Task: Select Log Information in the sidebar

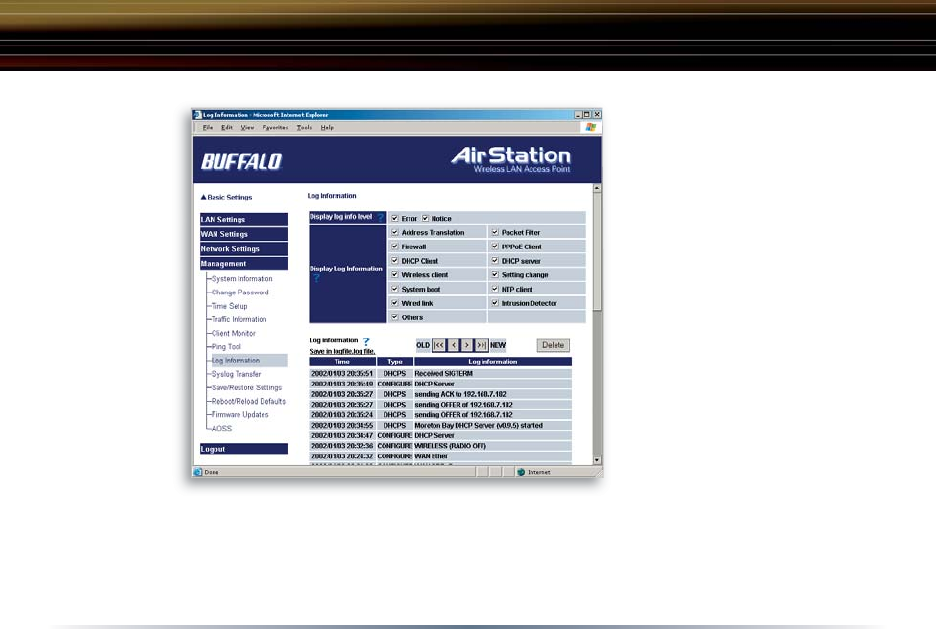Action: click(250, 360)
